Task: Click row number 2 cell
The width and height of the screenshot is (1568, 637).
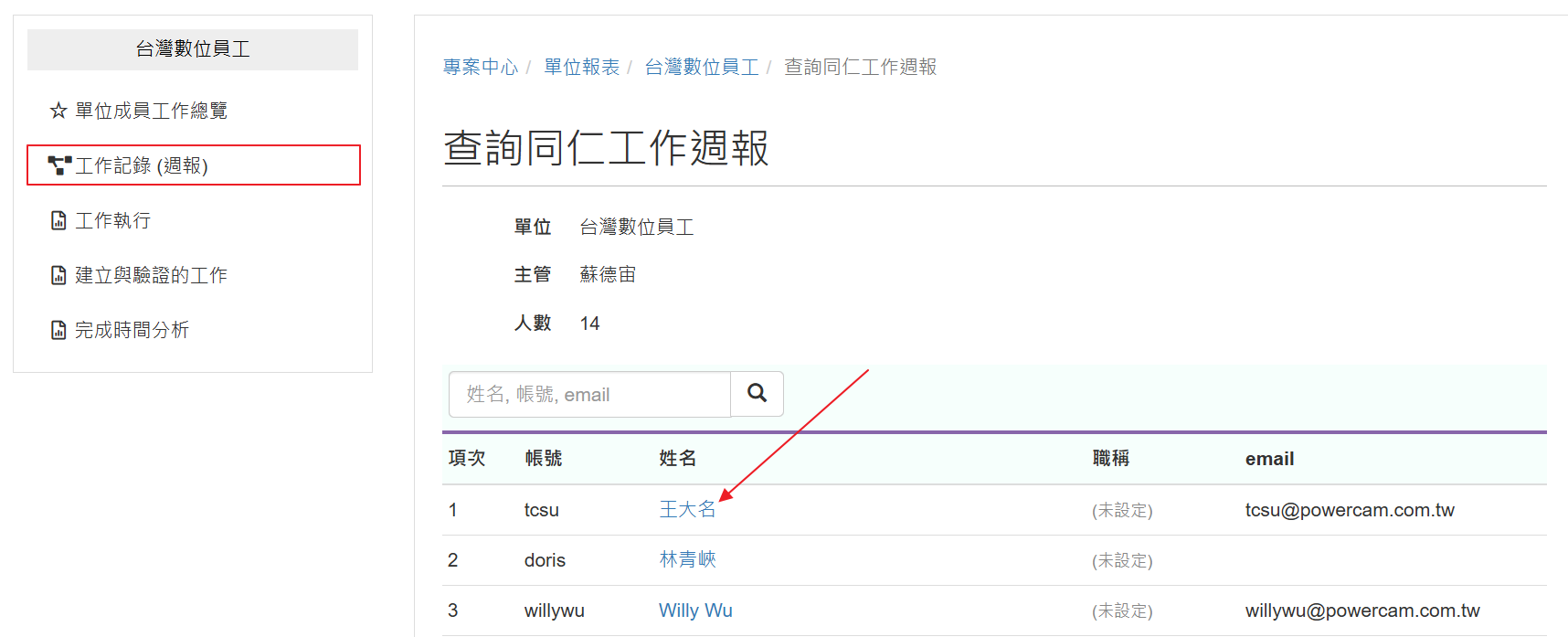Action: point(452,560)
